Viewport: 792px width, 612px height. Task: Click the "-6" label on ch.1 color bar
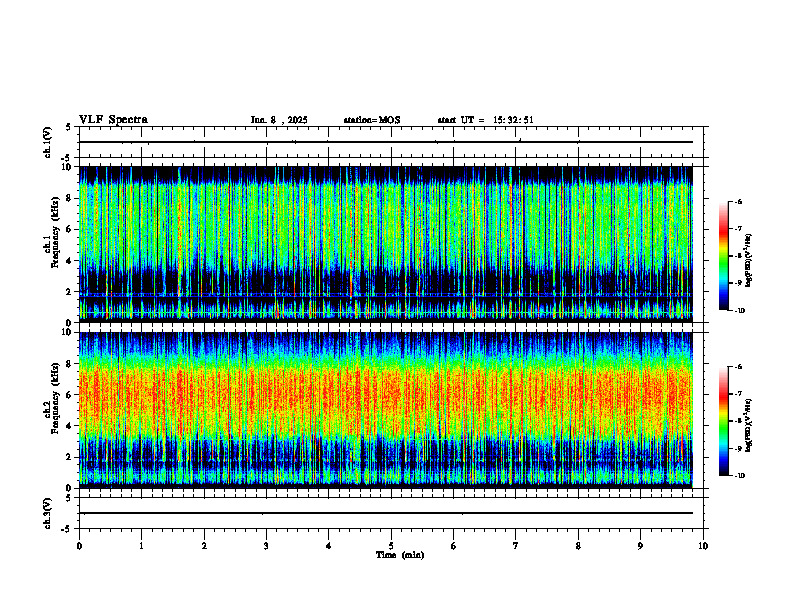click(x=738, y=201)
